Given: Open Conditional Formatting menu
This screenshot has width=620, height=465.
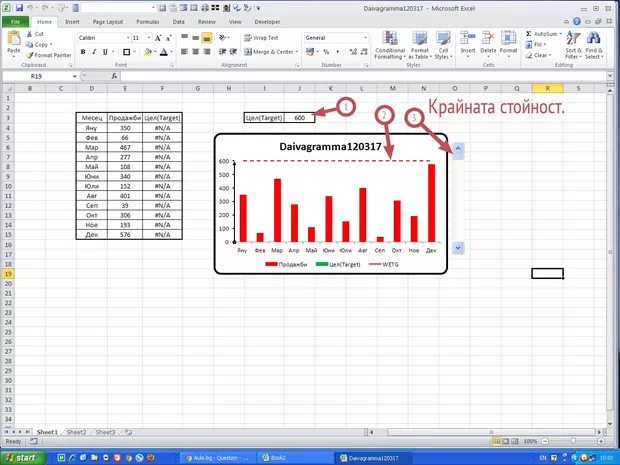Looking at the screenshot, I should [390, 45].
